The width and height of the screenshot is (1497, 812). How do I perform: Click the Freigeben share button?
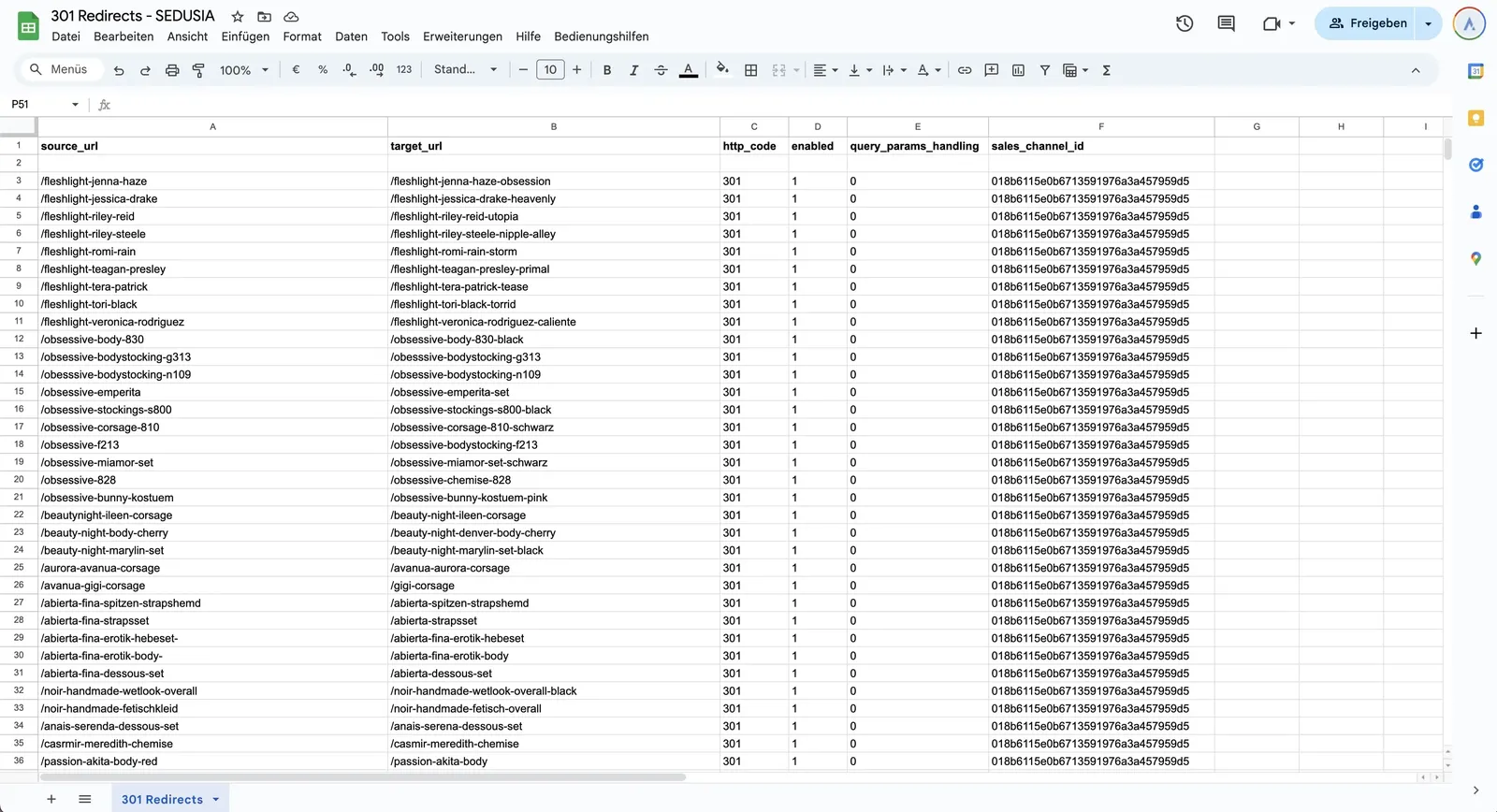[x=1367, y=23]
